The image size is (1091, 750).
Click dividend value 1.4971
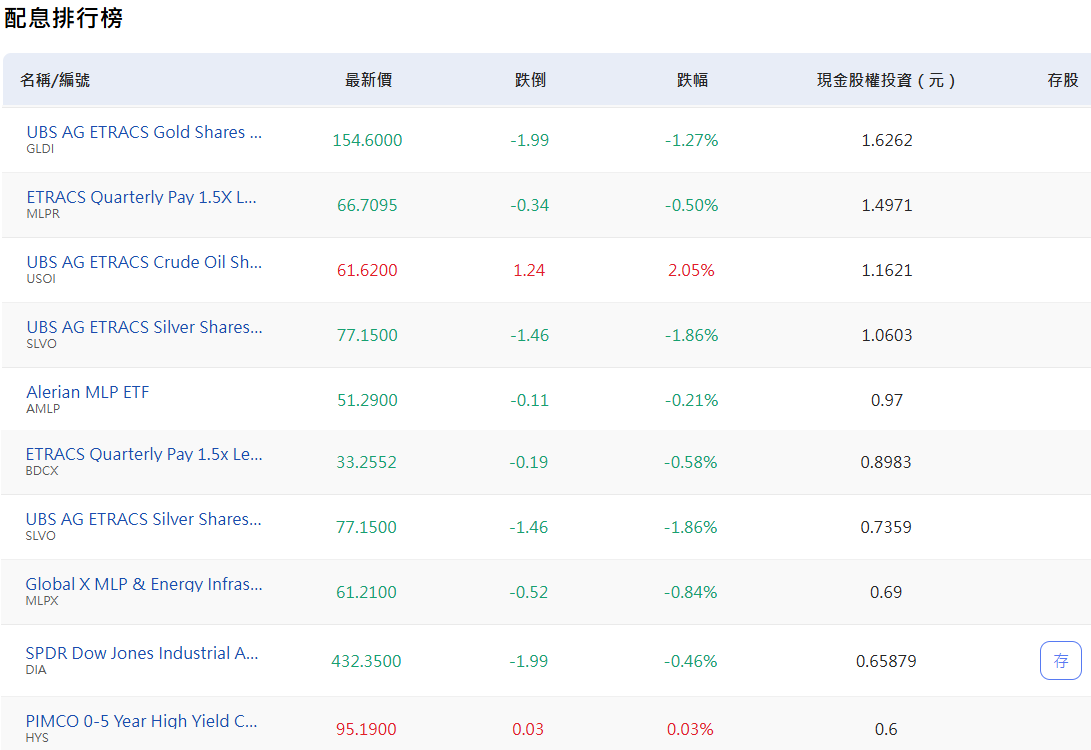pyautogui.click(x=887, y=205)
